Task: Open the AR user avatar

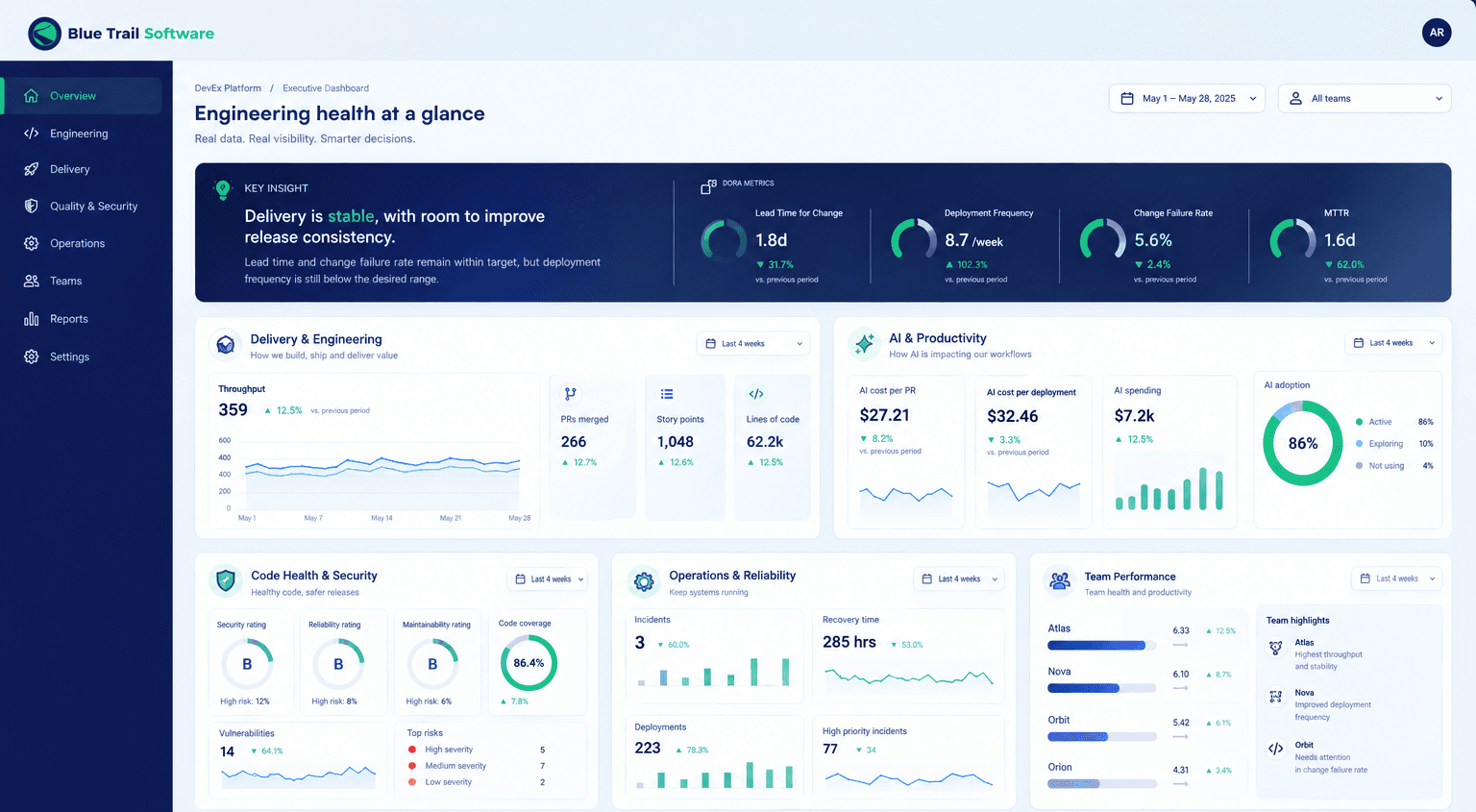Action: pos(1437,33)
